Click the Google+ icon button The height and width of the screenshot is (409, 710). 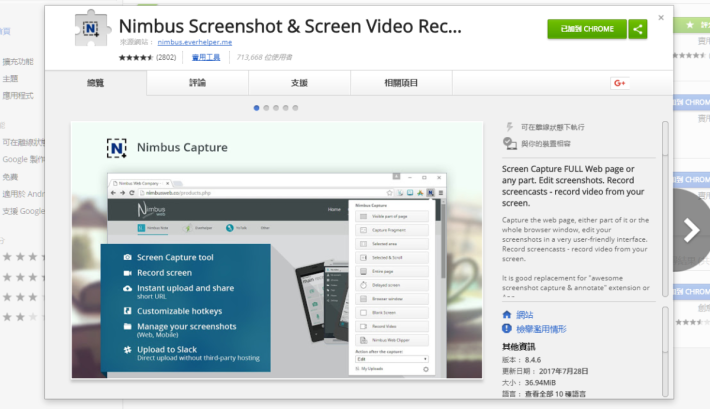coord(619,83)
